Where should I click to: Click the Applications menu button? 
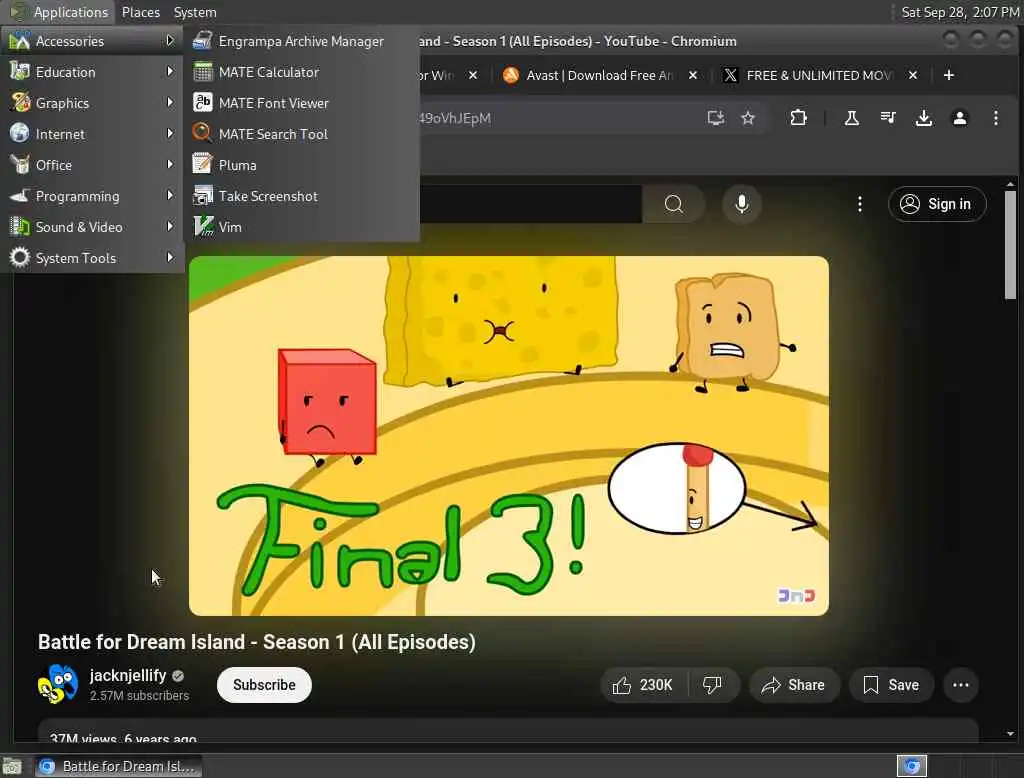(59, 12)
